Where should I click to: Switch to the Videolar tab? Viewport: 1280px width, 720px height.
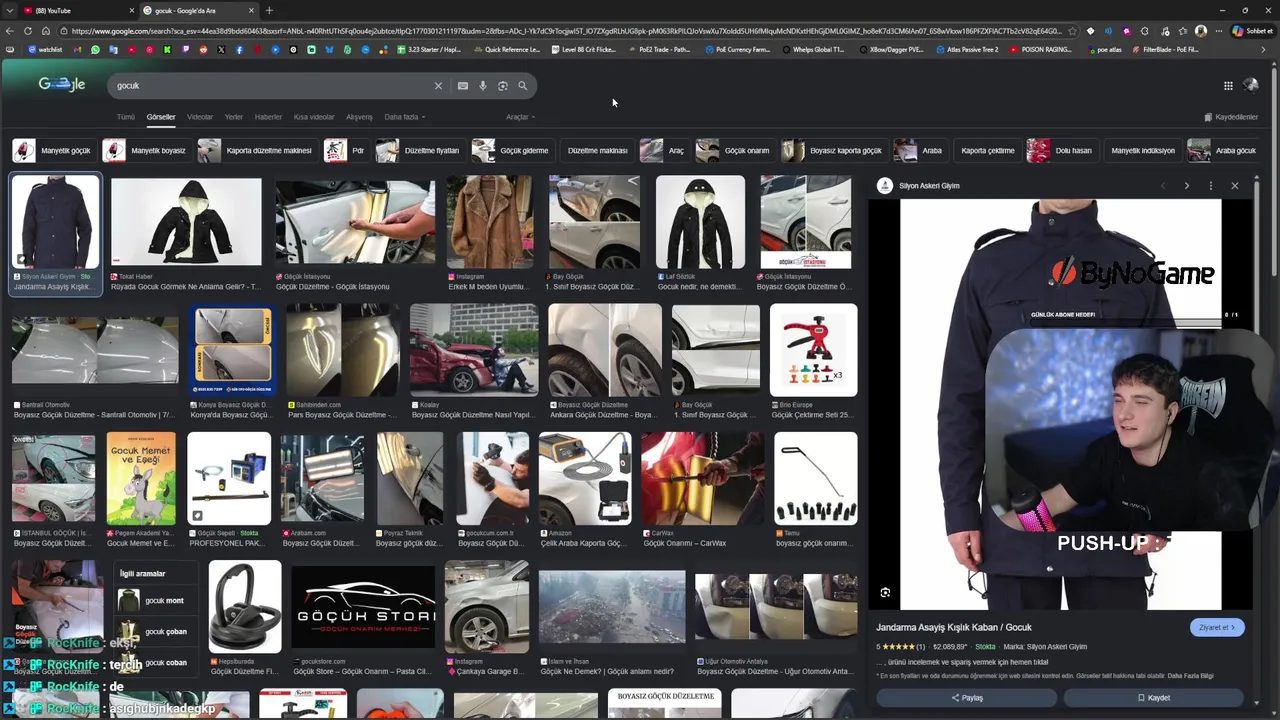click(200, 117)
